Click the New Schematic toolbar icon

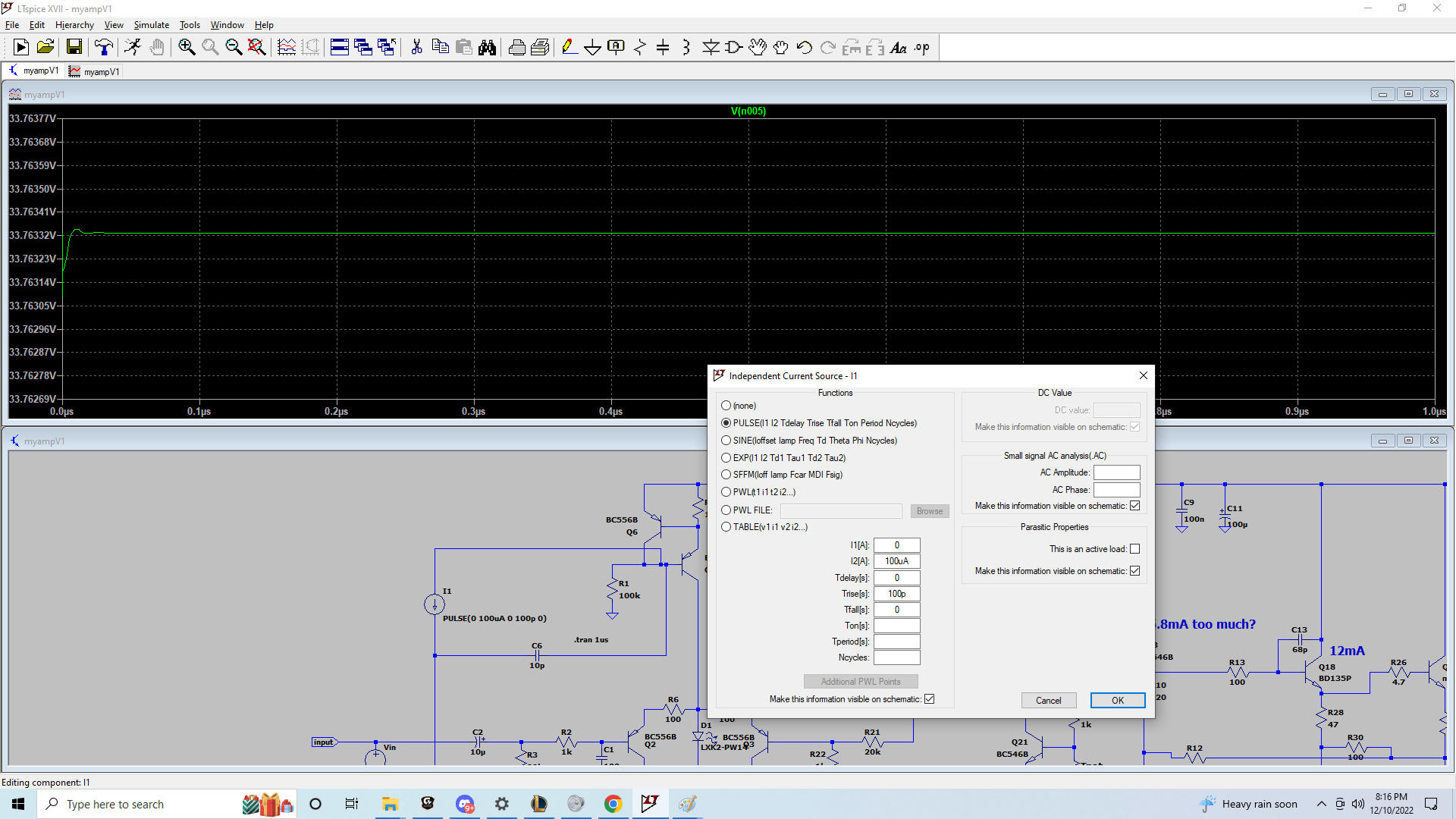tap(21, 48)
